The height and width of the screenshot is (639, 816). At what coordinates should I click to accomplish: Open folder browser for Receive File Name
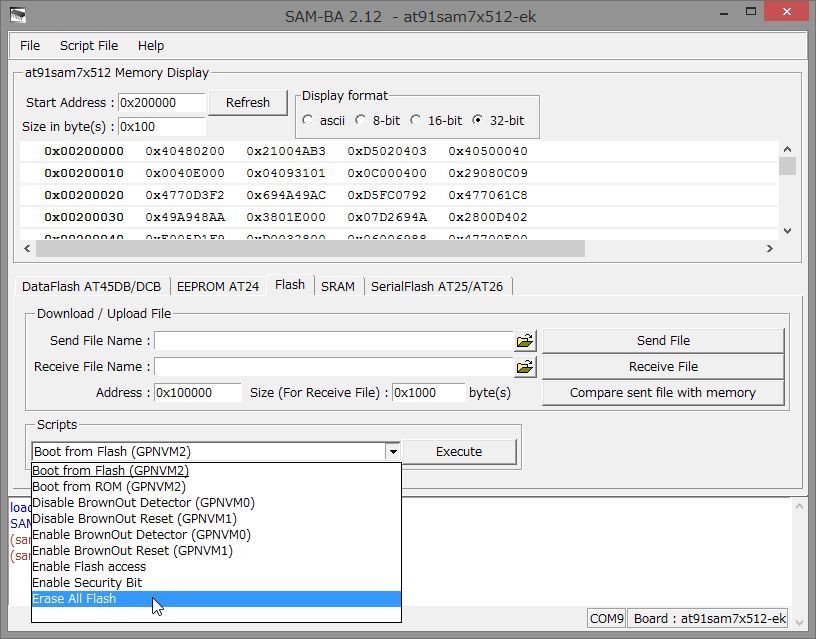525,367
